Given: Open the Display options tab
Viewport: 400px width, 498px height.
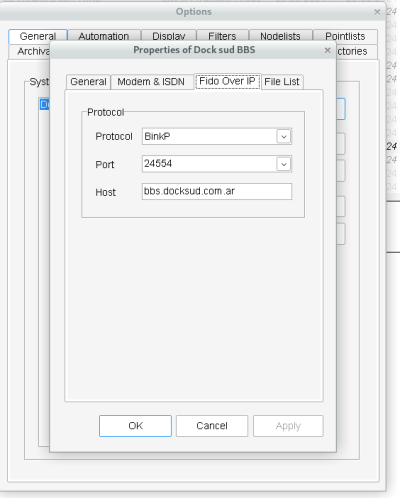Looking at the screenshot, I should tap(169, 36).
